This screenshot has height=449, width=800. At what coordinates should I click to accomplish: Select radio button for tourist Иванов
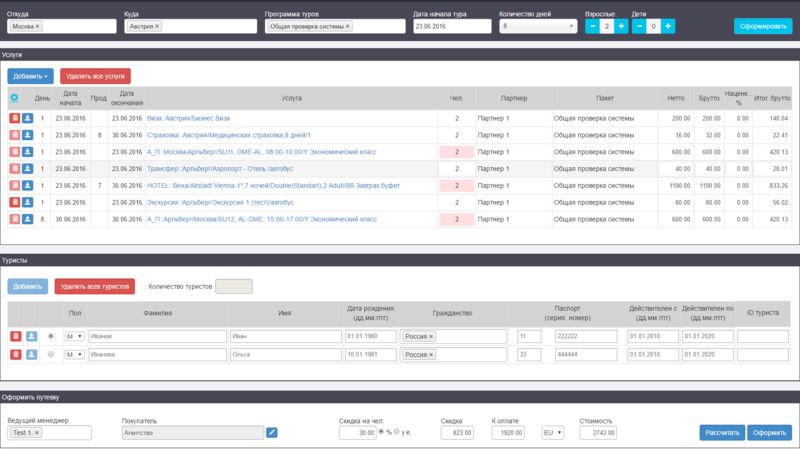tap(51, 336)
